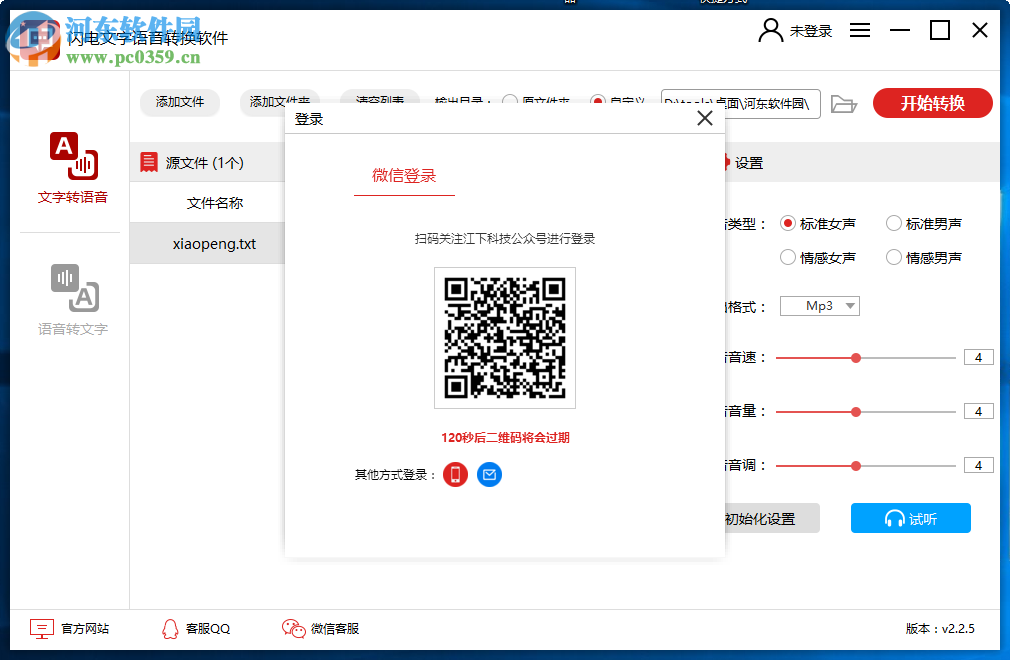Click the 试听 preview button
This screenshot has height=660, width=1010.
click(910, 518)
